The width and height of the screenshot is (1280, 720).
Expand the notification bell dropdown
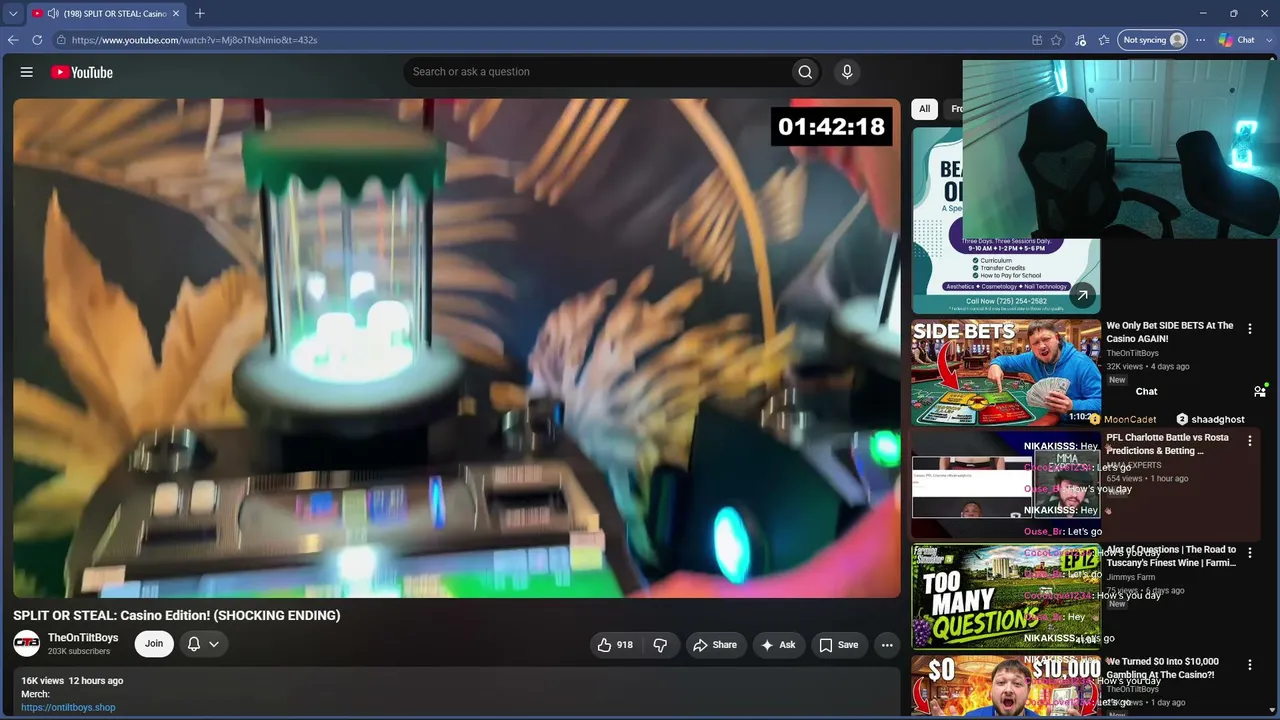click(203, 644)
